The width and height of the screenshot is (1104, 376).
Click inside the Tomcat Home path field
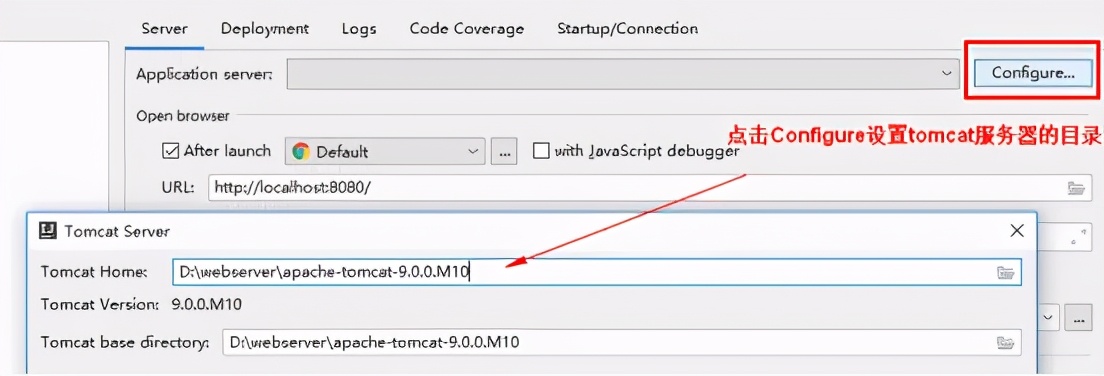point(597,272)
